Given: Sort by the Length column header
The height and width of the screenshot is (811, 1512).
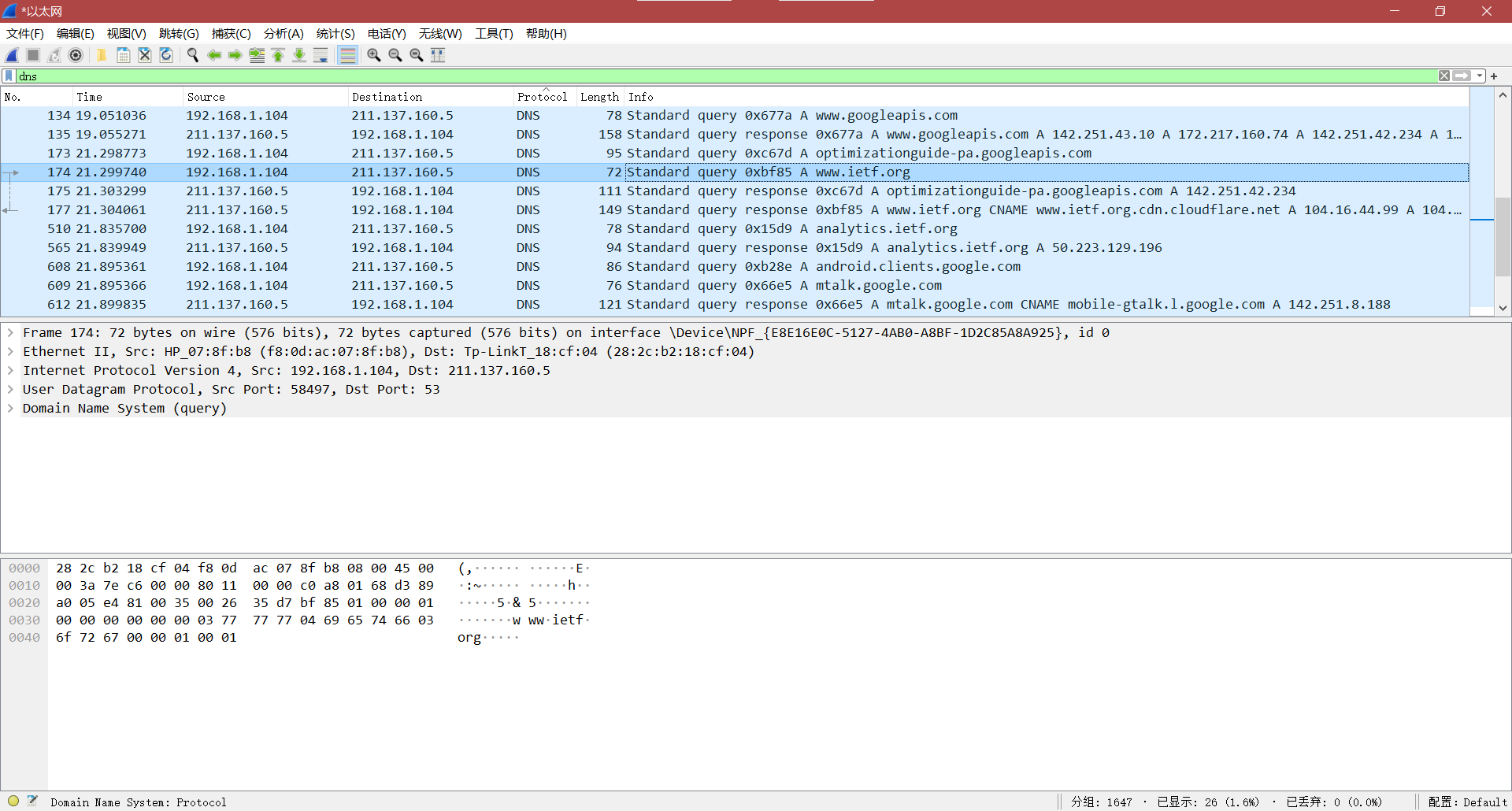Looking at the screenshot, I should [600, 97].
